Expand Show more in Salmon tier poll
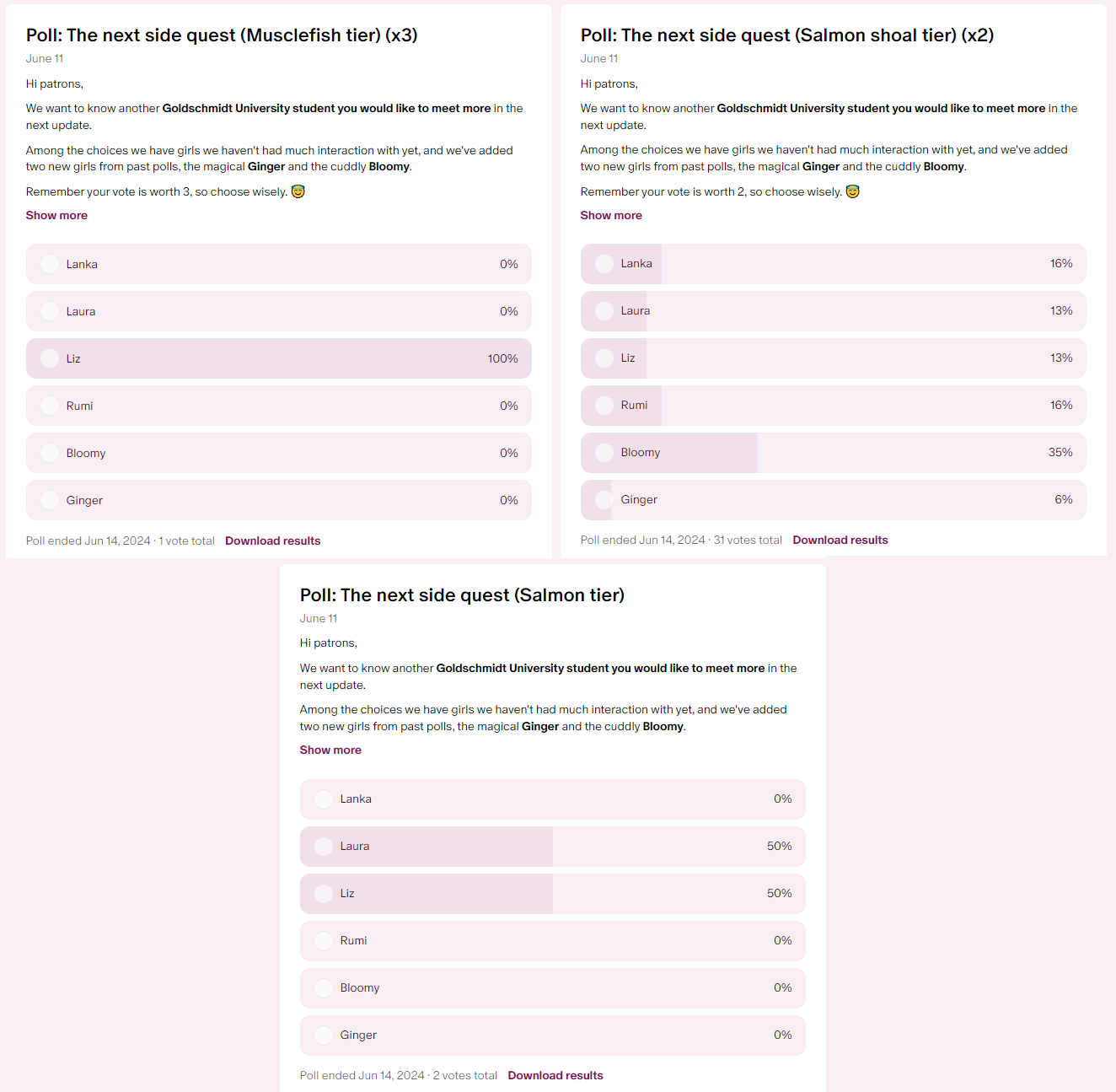This screenshot has width=1116, height=1092. (x=330, y=750)
